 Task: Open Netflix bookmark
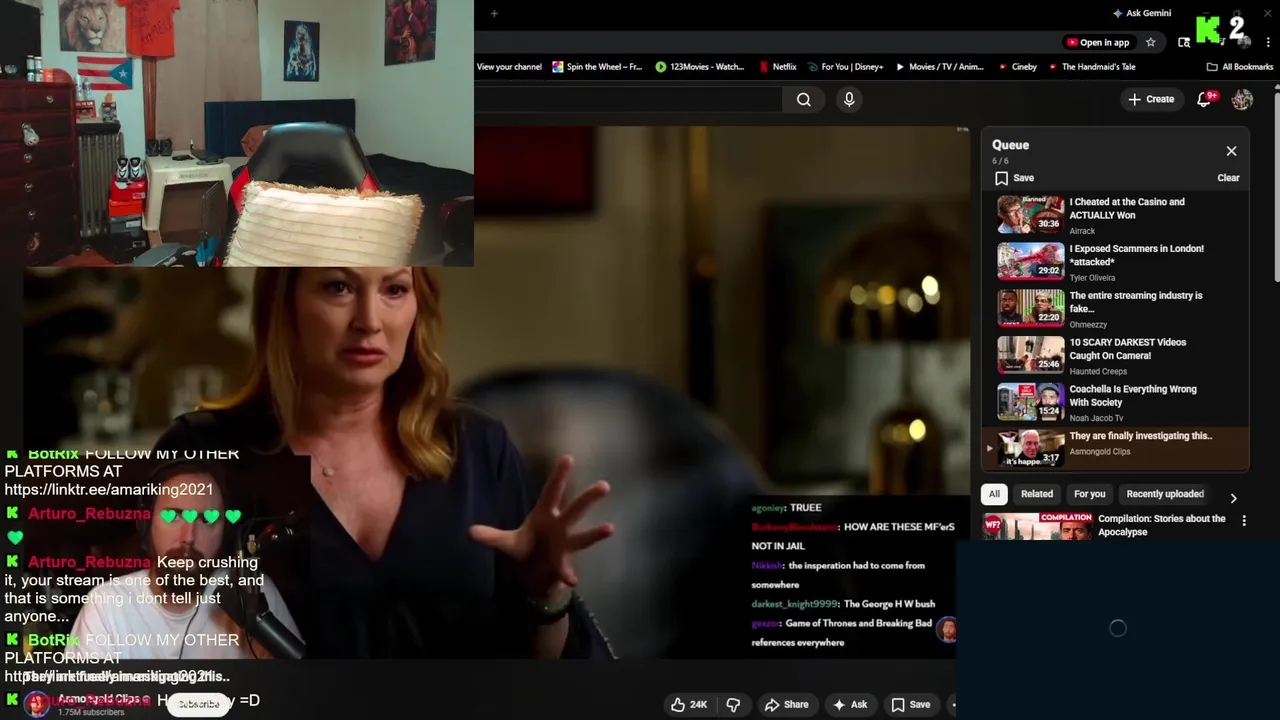(777, 67)
